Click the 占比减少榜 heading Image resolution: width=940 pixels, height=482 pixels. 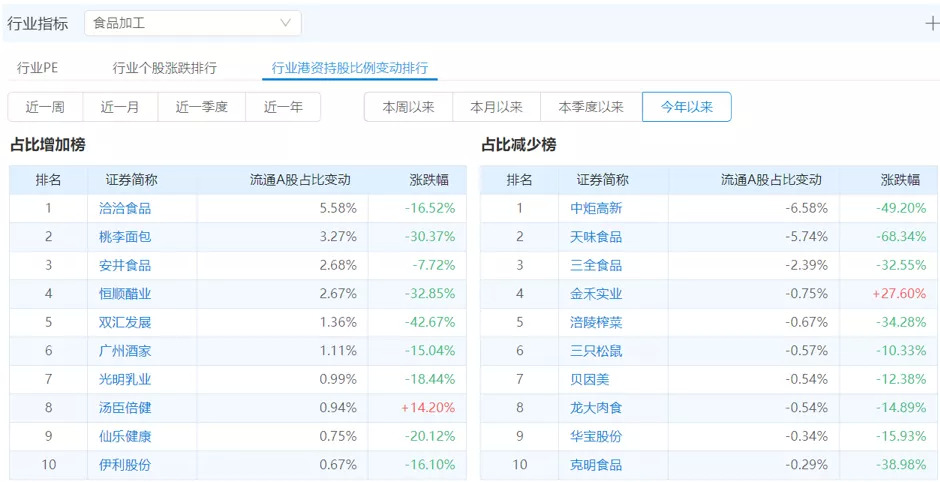pos(519,144)
